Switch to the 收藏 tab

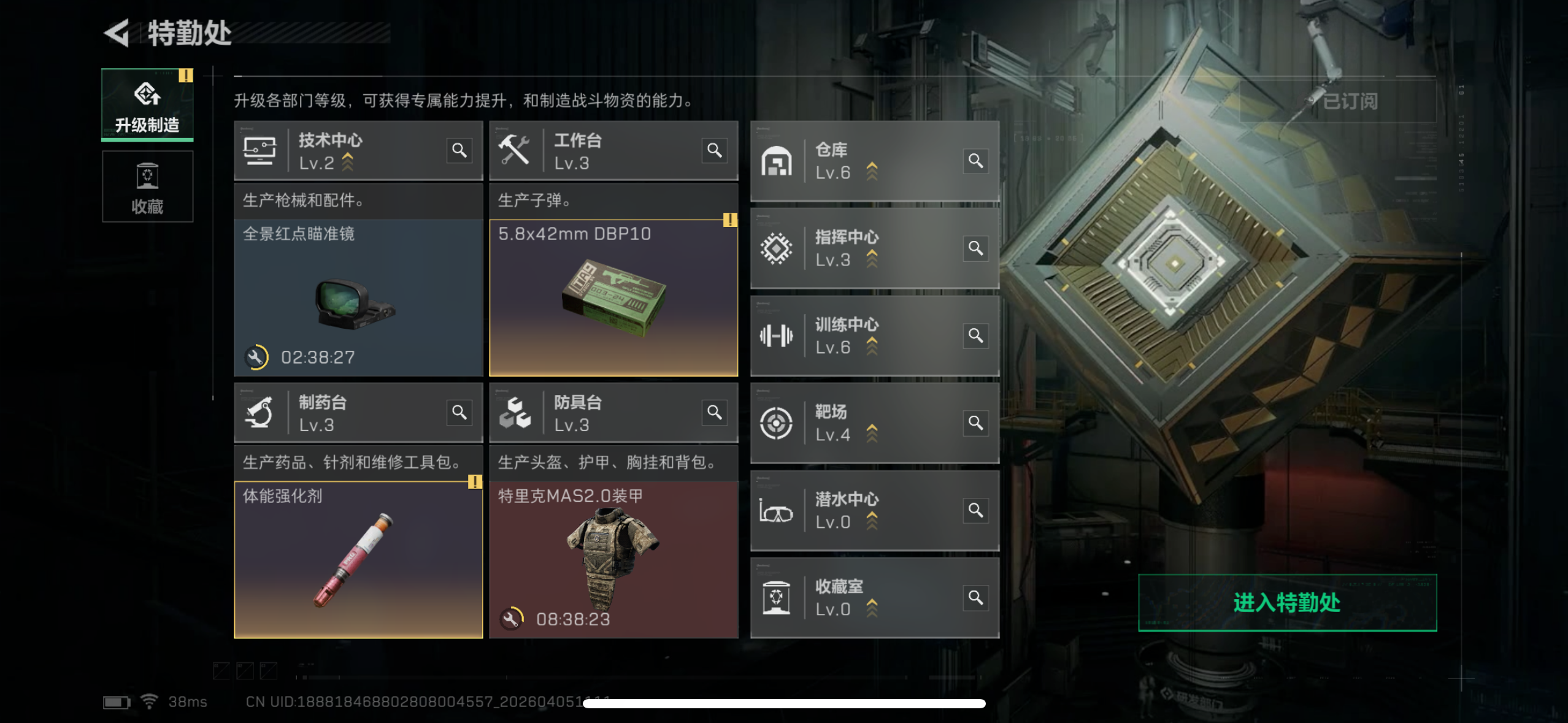click(x=147, y=186)
